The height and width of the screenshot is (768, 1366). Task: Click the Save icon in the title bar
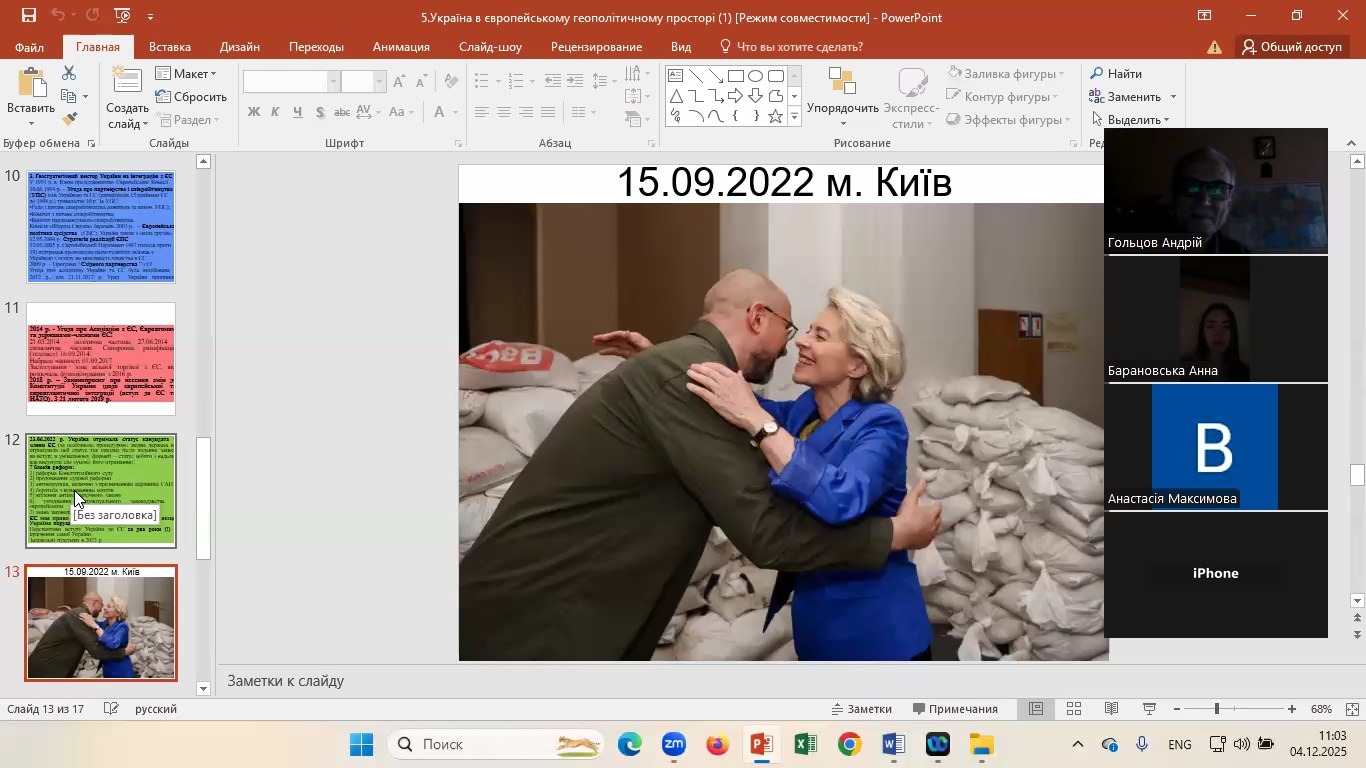[29, 16]
